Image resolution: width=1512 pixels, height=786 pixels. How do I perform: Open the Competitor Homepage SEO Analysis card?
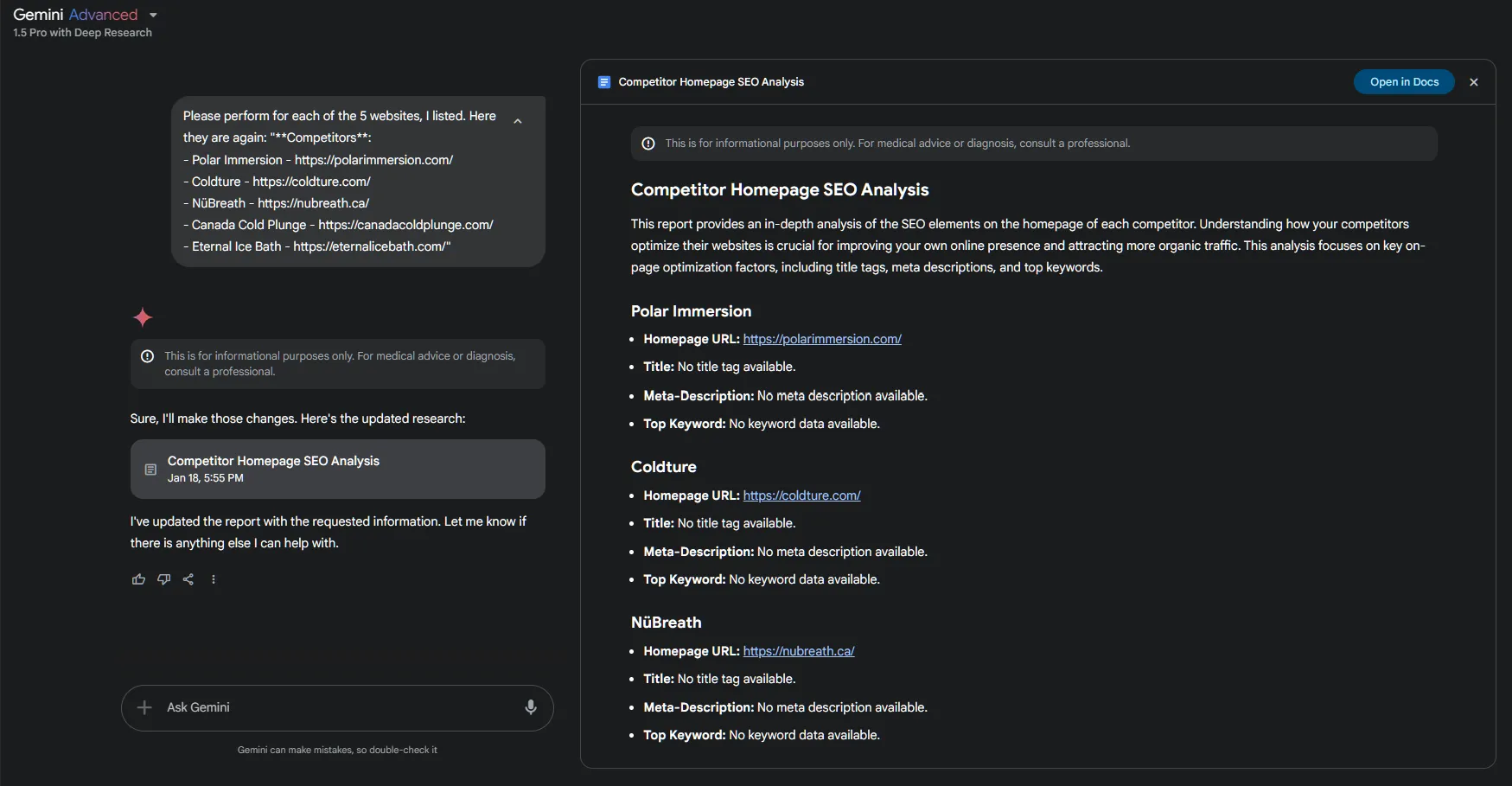[x=337, y=469]
